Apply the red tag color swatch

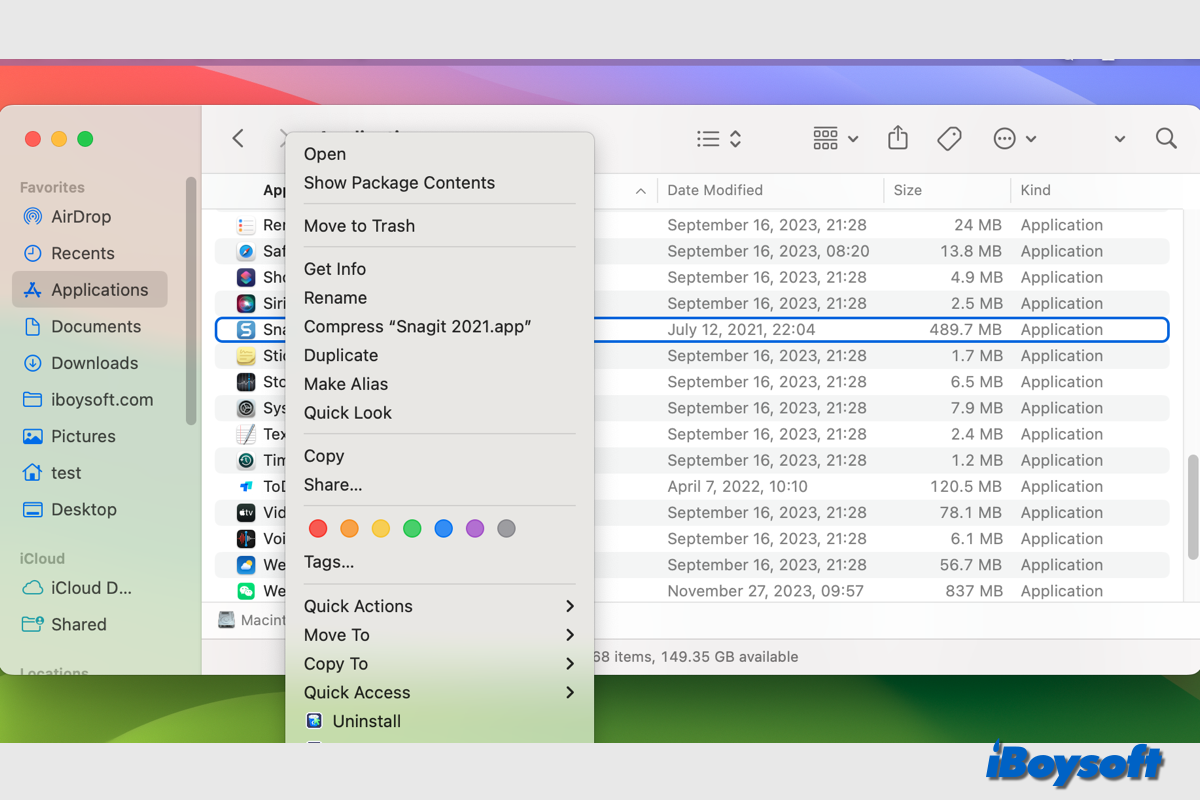(317, 528)
